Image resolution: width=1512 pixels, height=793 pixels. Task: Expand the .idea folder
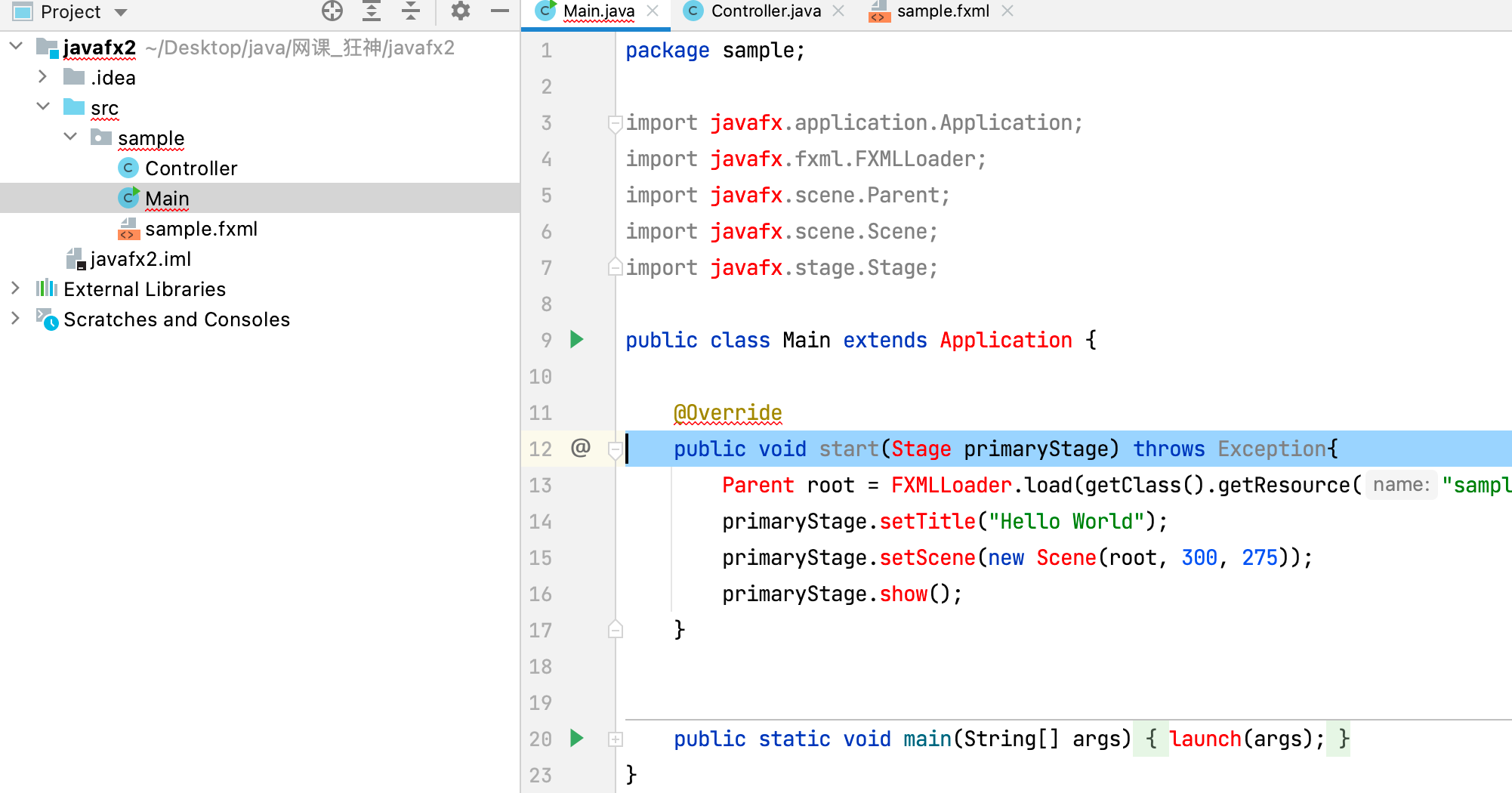click(x=43, y=77)
